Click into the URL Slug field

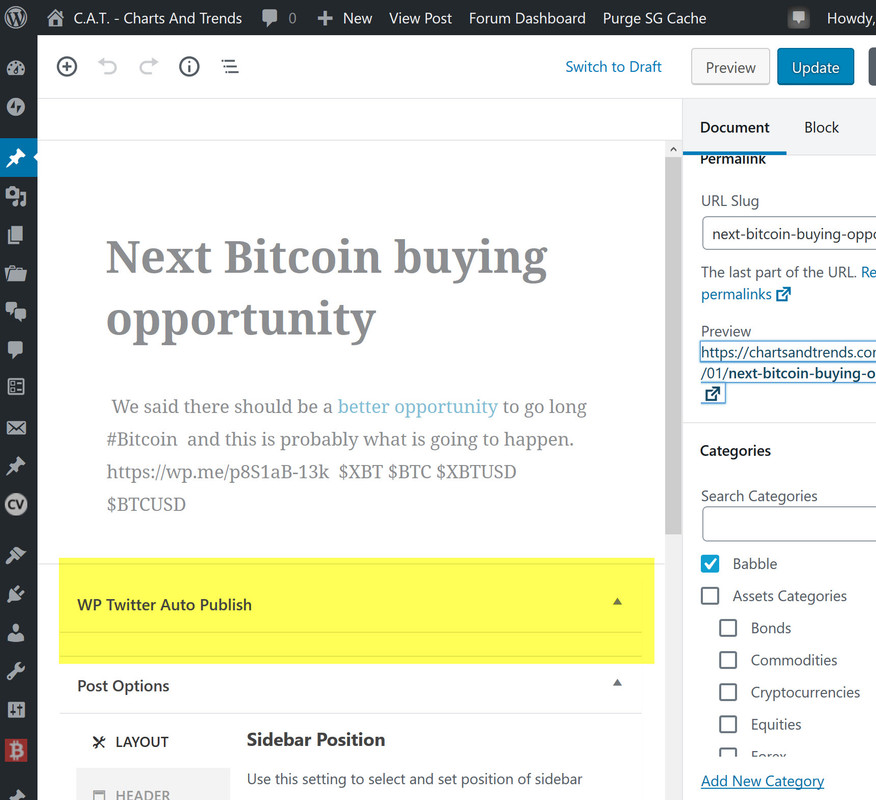(x=789, y=234)
